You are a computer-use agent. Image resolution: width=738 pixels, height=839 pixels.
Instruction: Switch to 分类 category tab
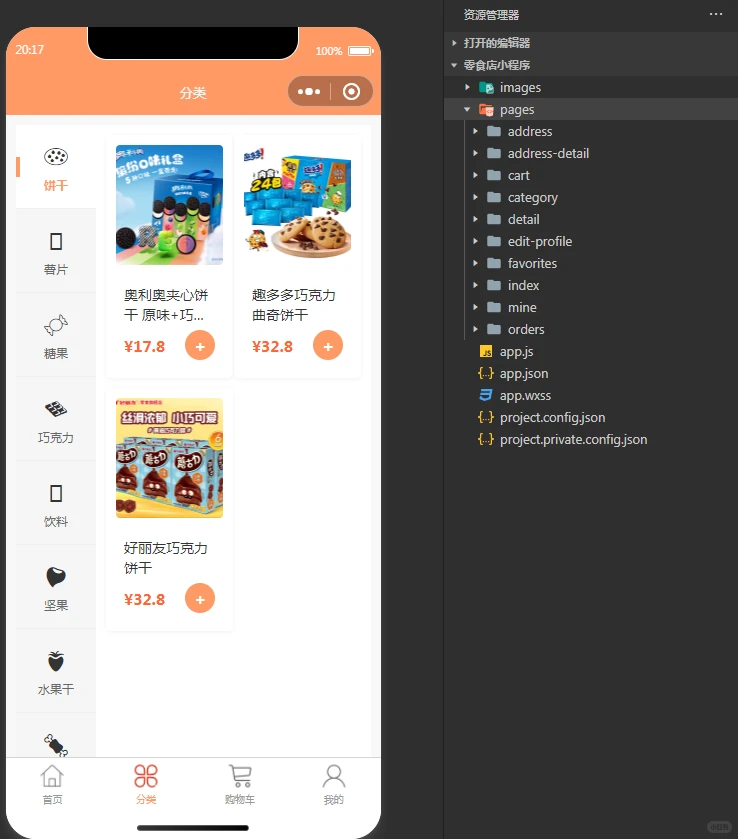click(x=146, y=784)
